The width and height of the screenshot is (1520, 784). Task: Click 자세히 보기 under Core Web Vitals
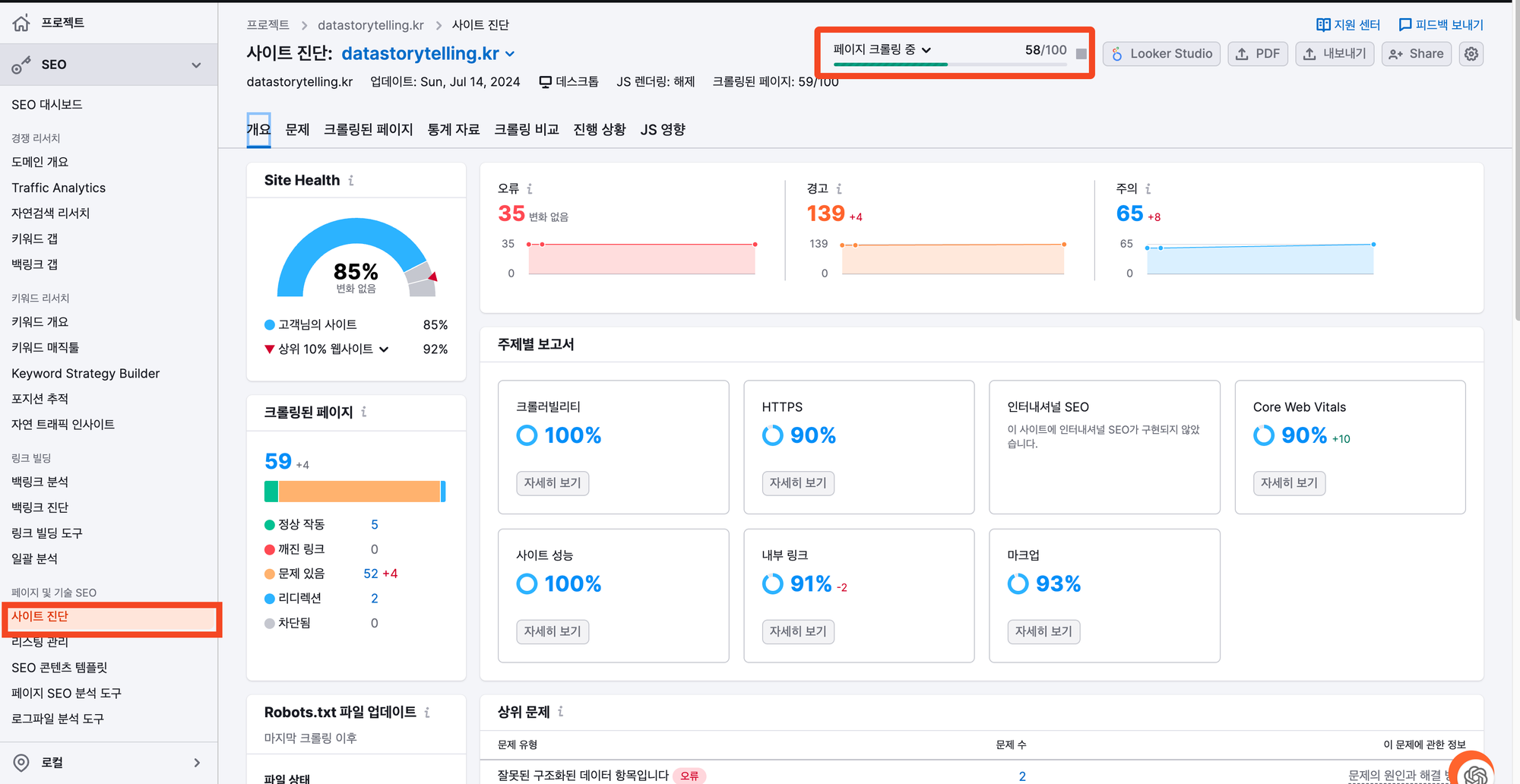1289,483
